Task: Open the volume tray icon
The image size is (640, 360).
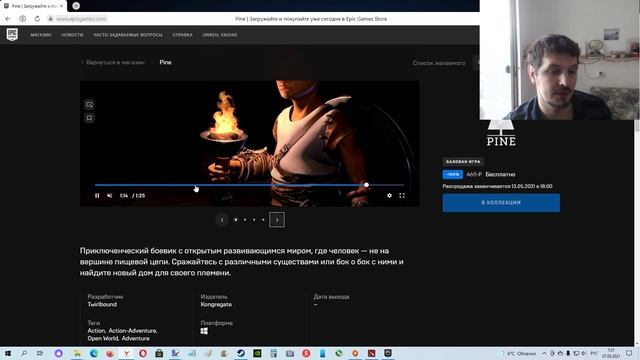Action: [x=584, y=353]
